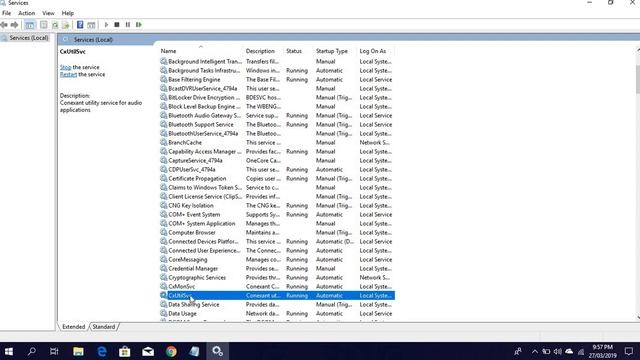Select the Data Usage service
Viewport: 640px width, 360px height.
pos(276,313)
